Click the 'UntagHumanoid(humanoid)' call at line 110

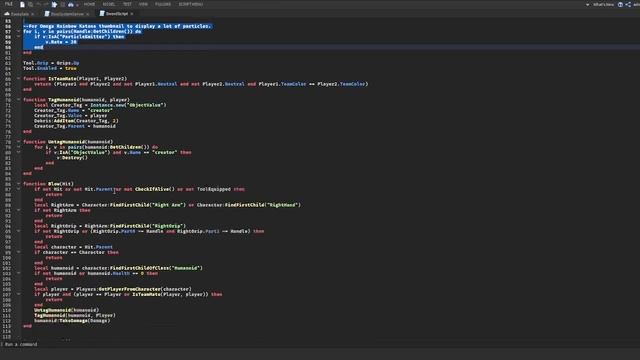click(67, 310)
